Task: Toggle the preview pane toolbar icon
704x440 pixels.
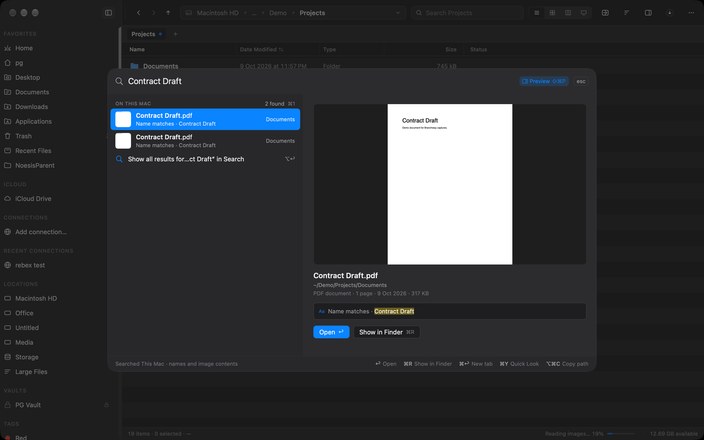Action: (x=648, y=13)
